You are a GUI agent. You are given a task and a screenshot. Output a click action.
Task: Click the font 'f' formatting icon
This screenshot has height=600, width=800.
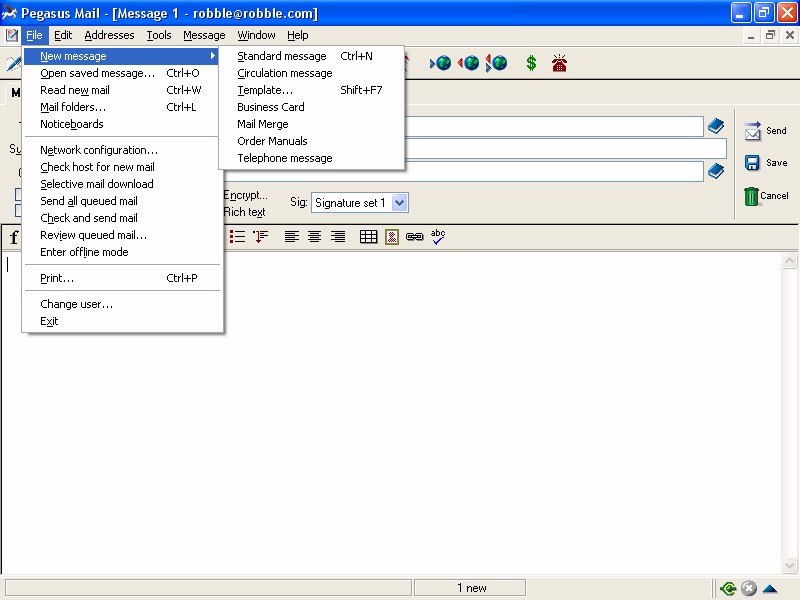point(14,237)
